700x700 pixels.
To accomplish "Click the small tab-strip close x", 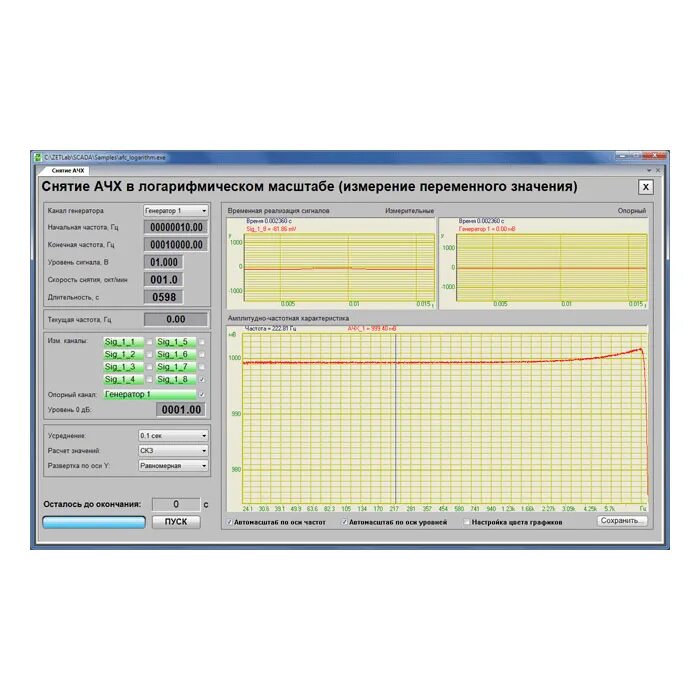I will [x=658, y=171].
